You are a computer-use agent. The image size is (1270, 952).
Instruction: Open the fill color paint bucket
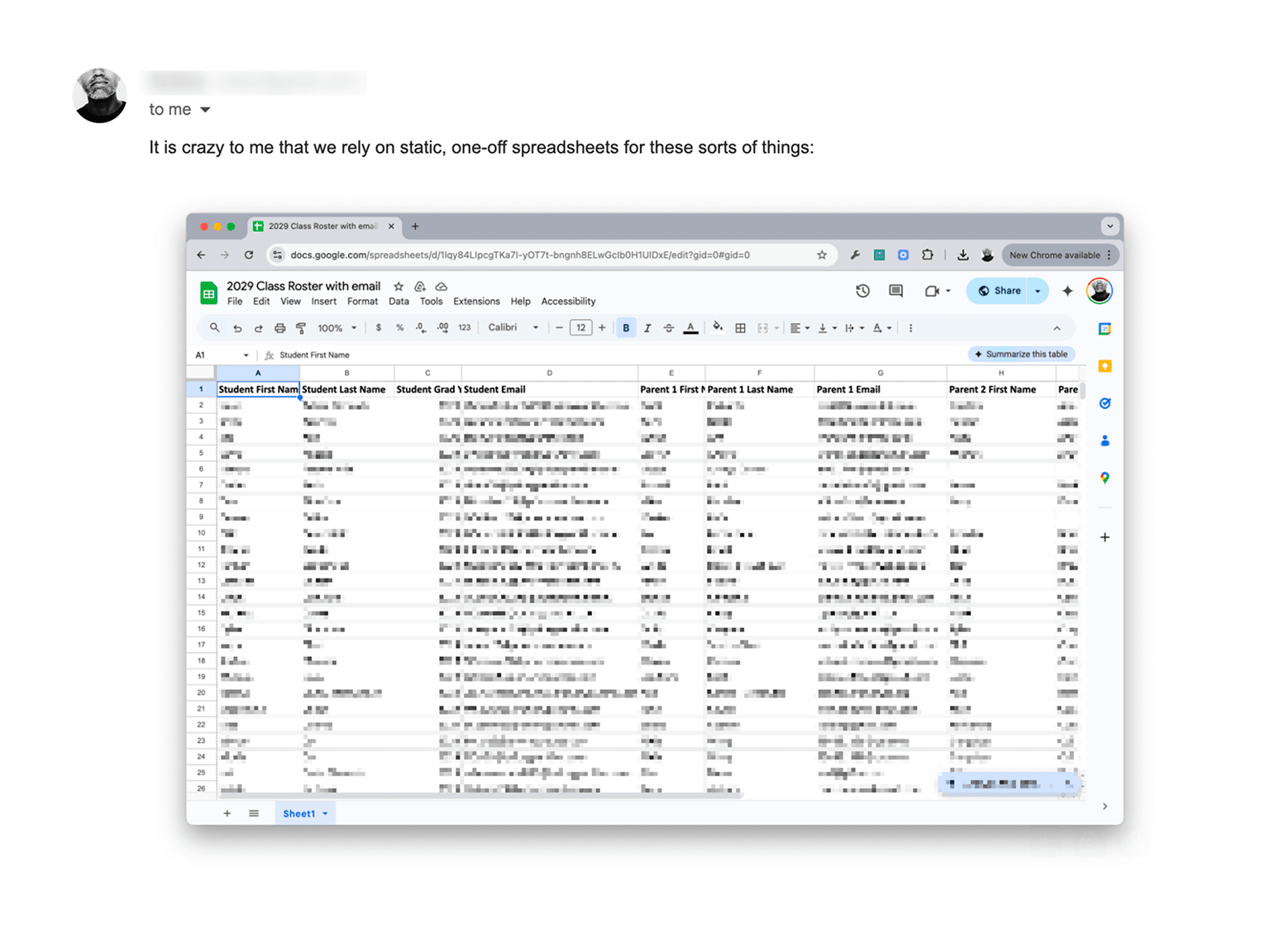pos(717,328)
